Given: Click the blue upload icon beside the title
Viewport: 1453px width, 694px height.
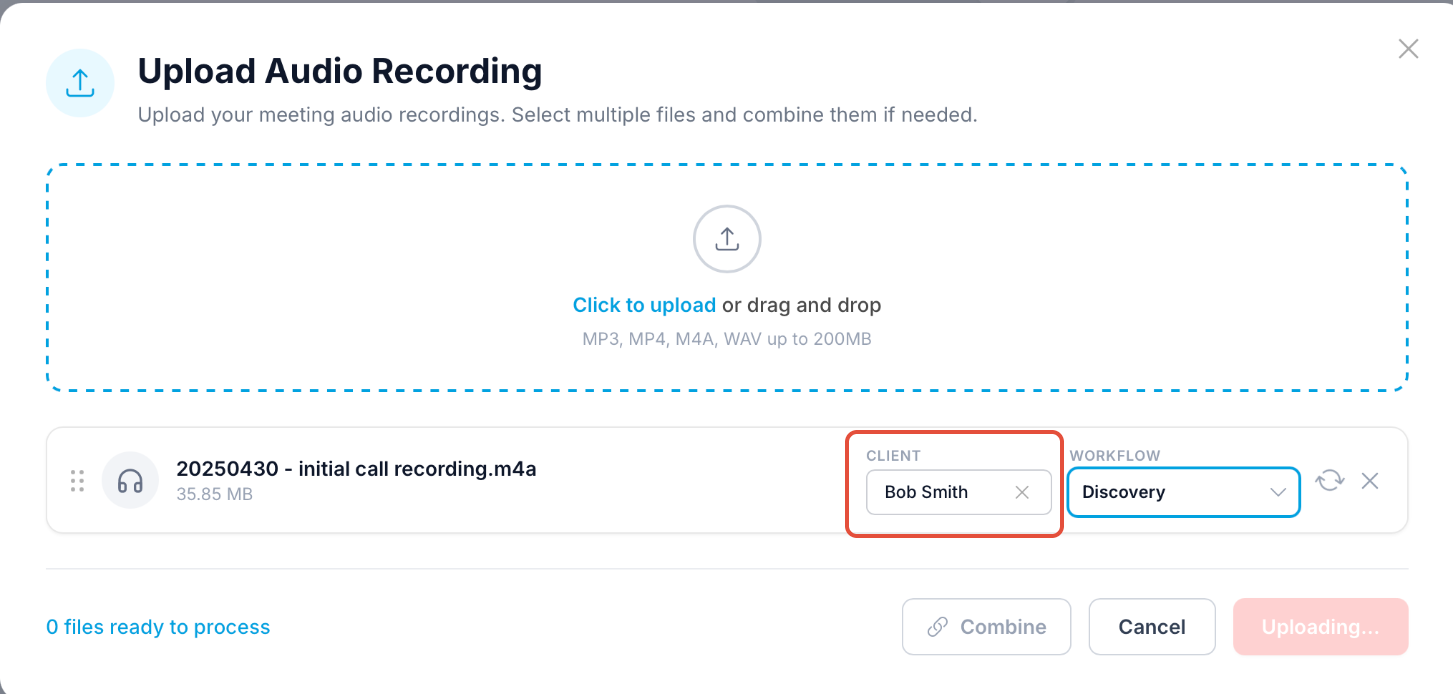Looking at the screenshot, I should 80,83.
